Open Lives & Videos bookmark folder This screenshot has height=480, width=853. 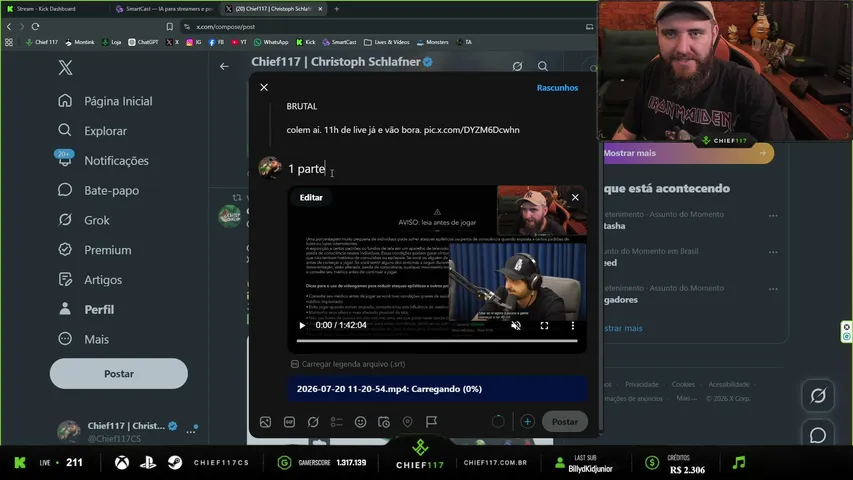387,42
